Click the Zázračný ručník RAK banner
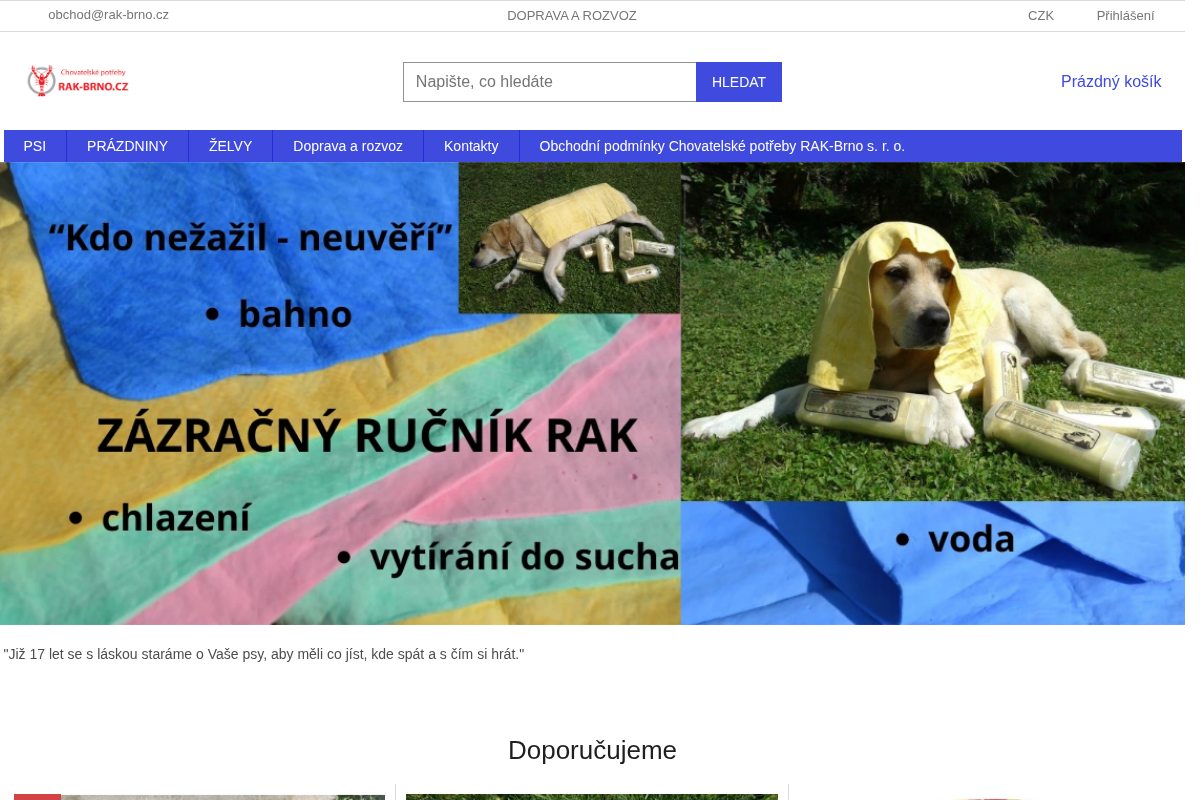This screenshot has width=1200, height=800. click(592, 394)
